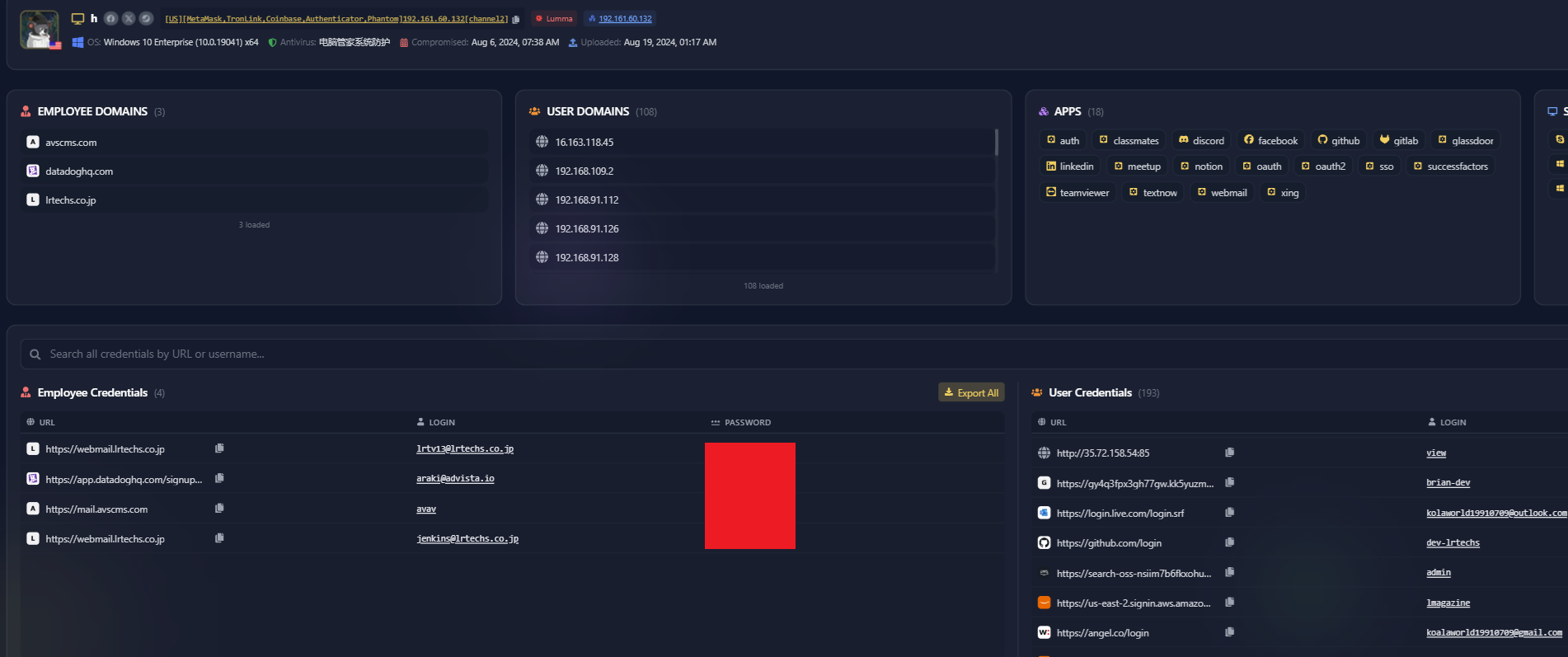Copy the log name using the header copy icon
This screenshot has width=1568, height=657.
(516, 19)
